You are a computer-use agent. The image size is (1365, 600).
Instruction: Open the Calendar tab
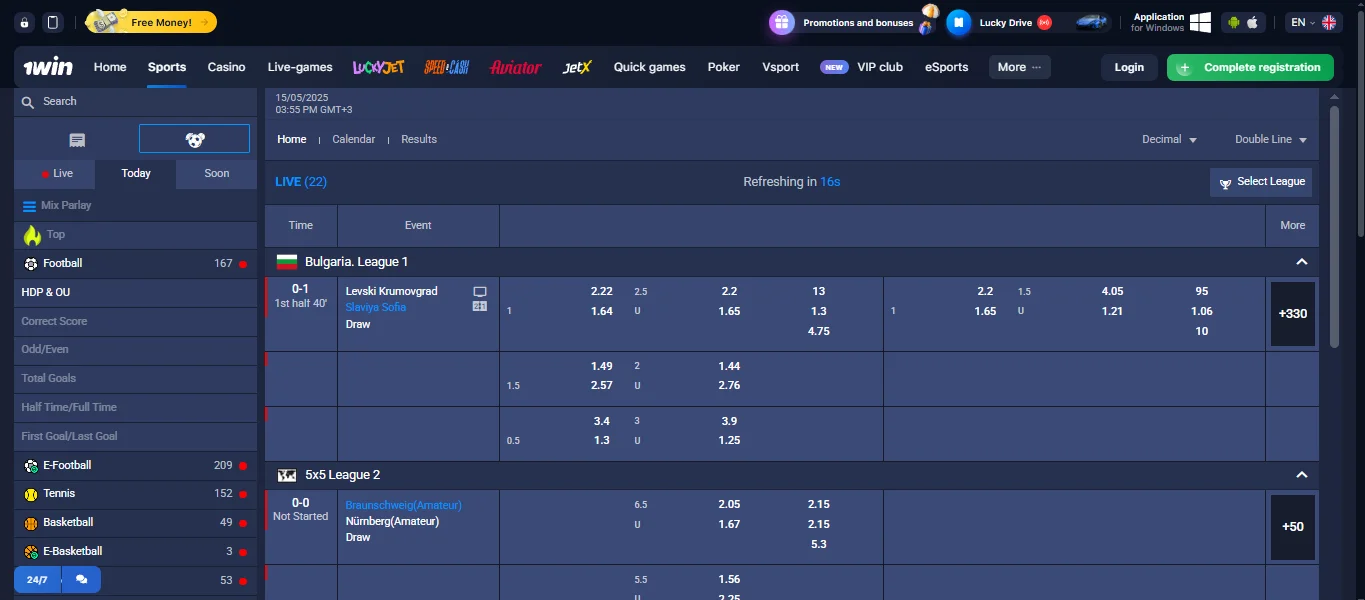(x=353, y=140)
